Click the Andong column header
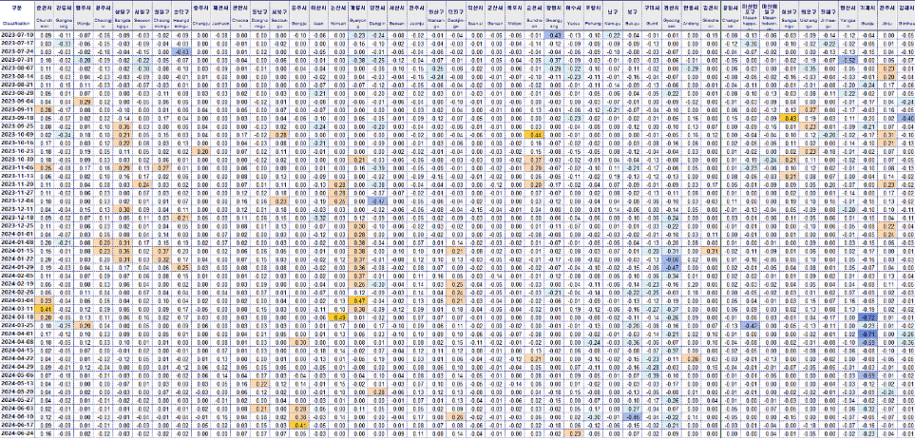 692,26
